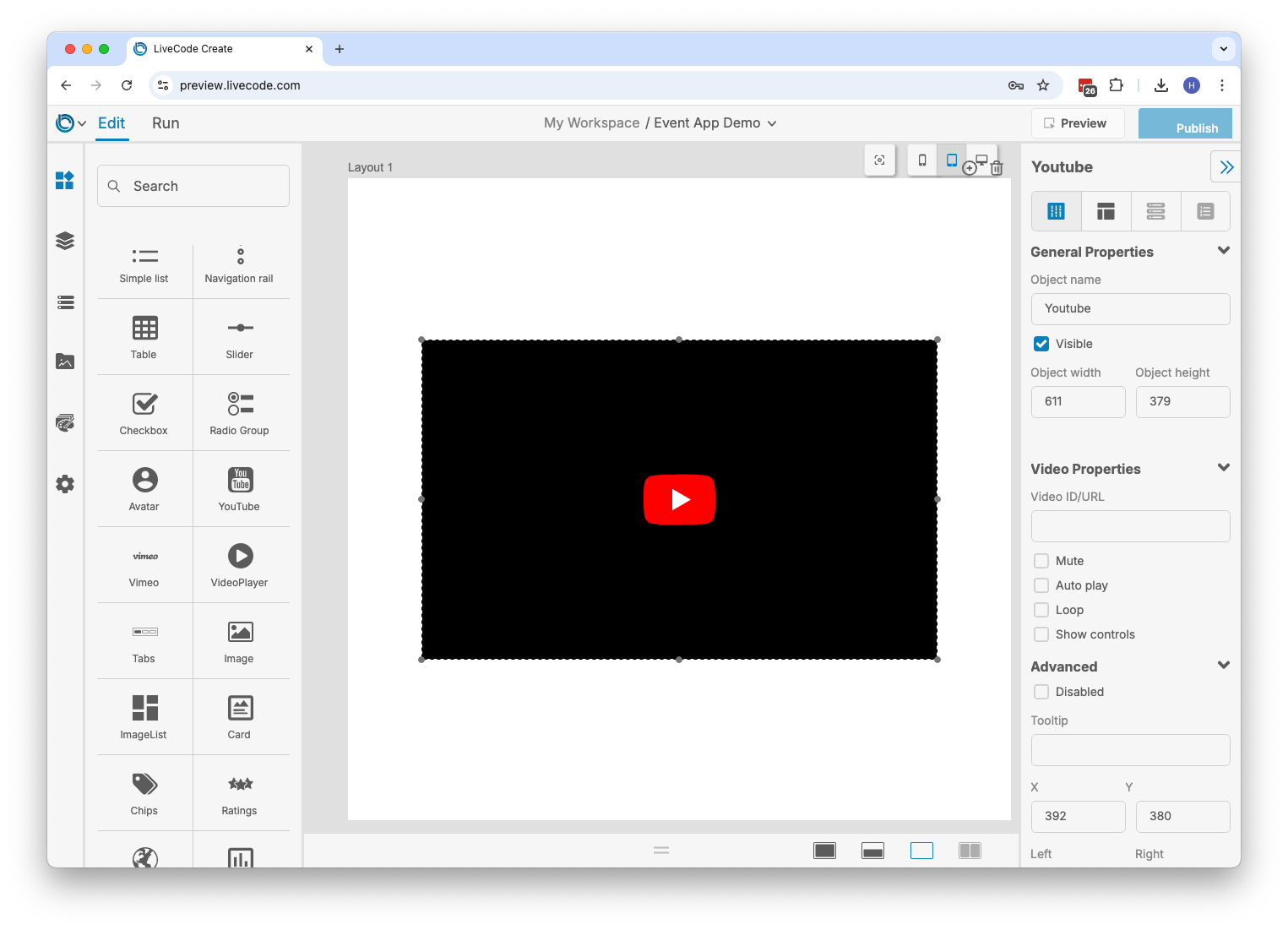Enable the Loop option
The image size is (1288, 930).
coord(1041,610)
